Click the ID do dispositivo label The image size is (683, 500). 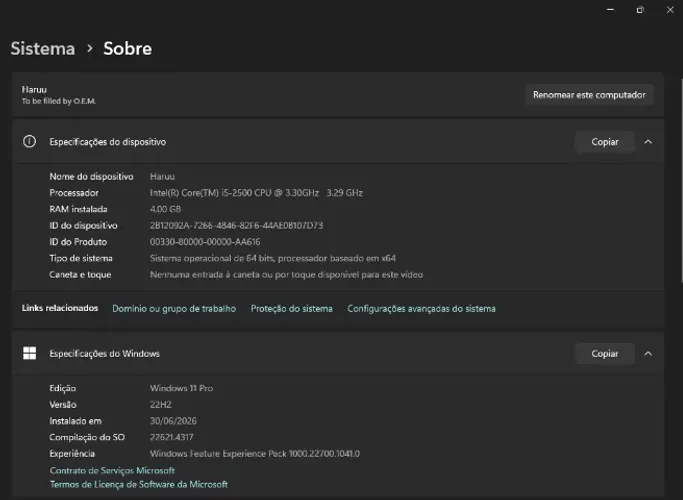(83, 225)
